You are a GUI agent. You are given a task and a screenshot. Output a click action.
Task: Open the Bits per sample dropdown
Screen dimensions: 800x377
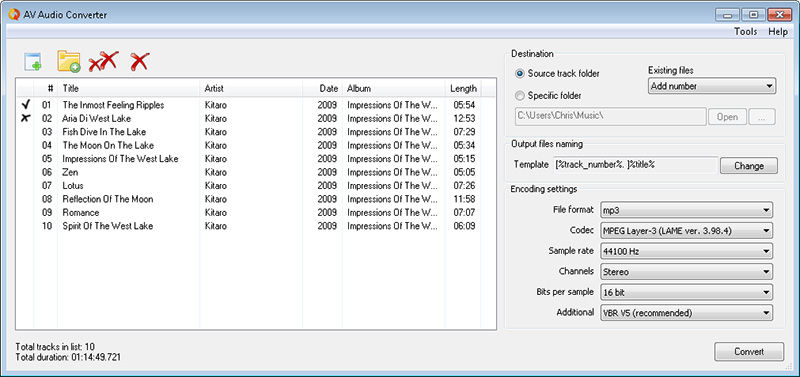click(x=687, y=292)
